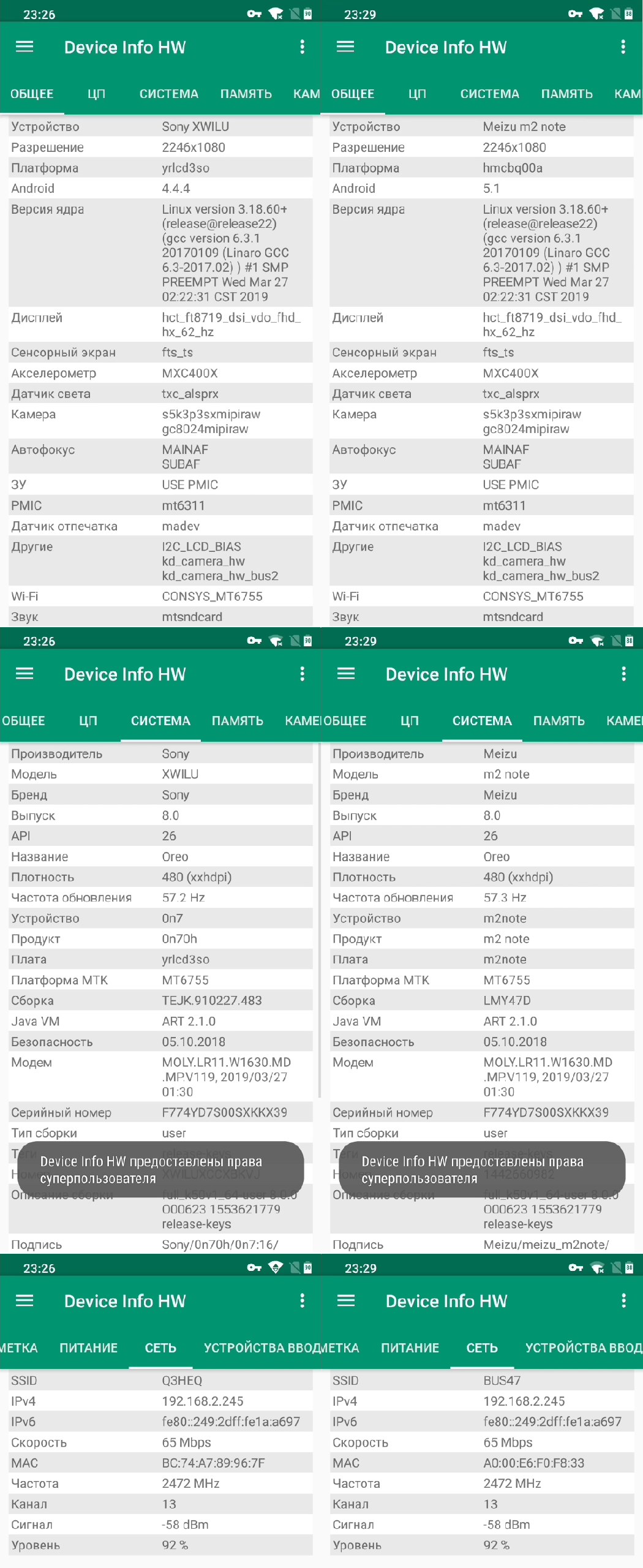The width and height of the screenshot is (643, 1568).
Task: Tap Wi-Fi icon above Q3HEQ network screen
Action: pos(276,1267)
